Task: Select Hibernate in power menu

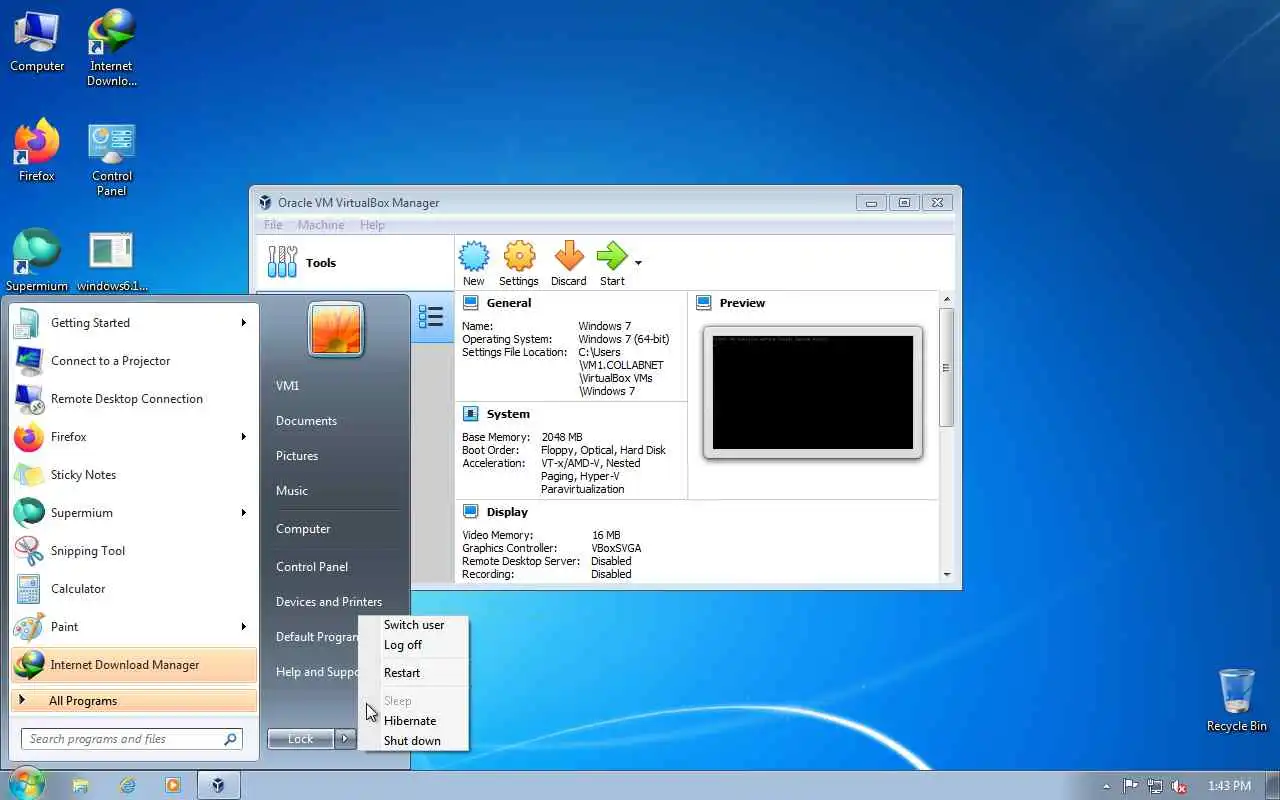Action: [414, 721]
